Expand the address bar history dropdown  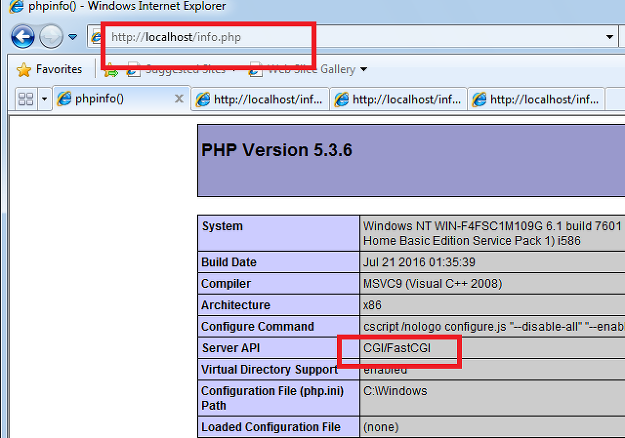(609, 37)
